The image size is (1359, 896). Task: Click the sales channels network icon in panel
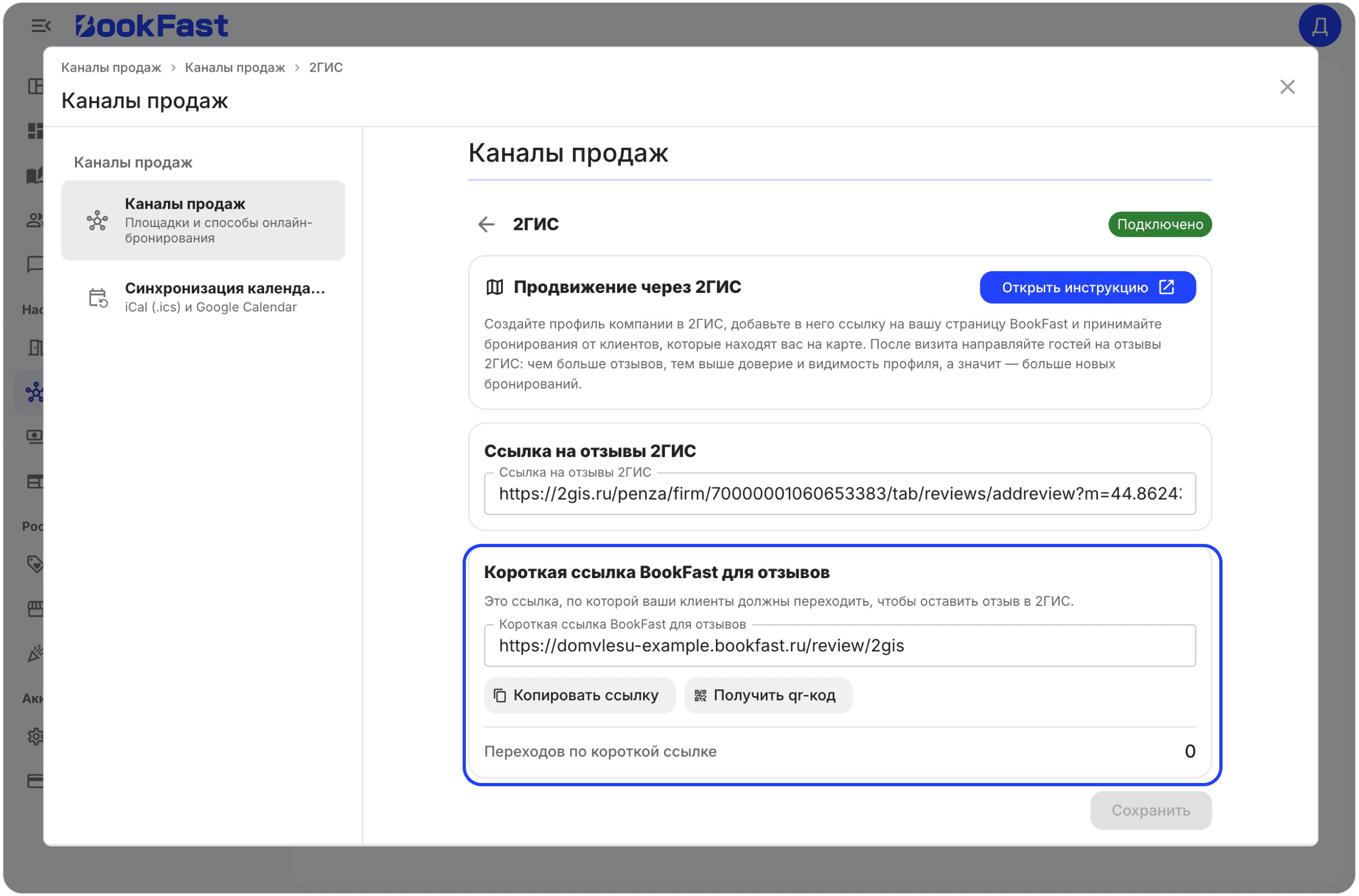pos(97,221)
